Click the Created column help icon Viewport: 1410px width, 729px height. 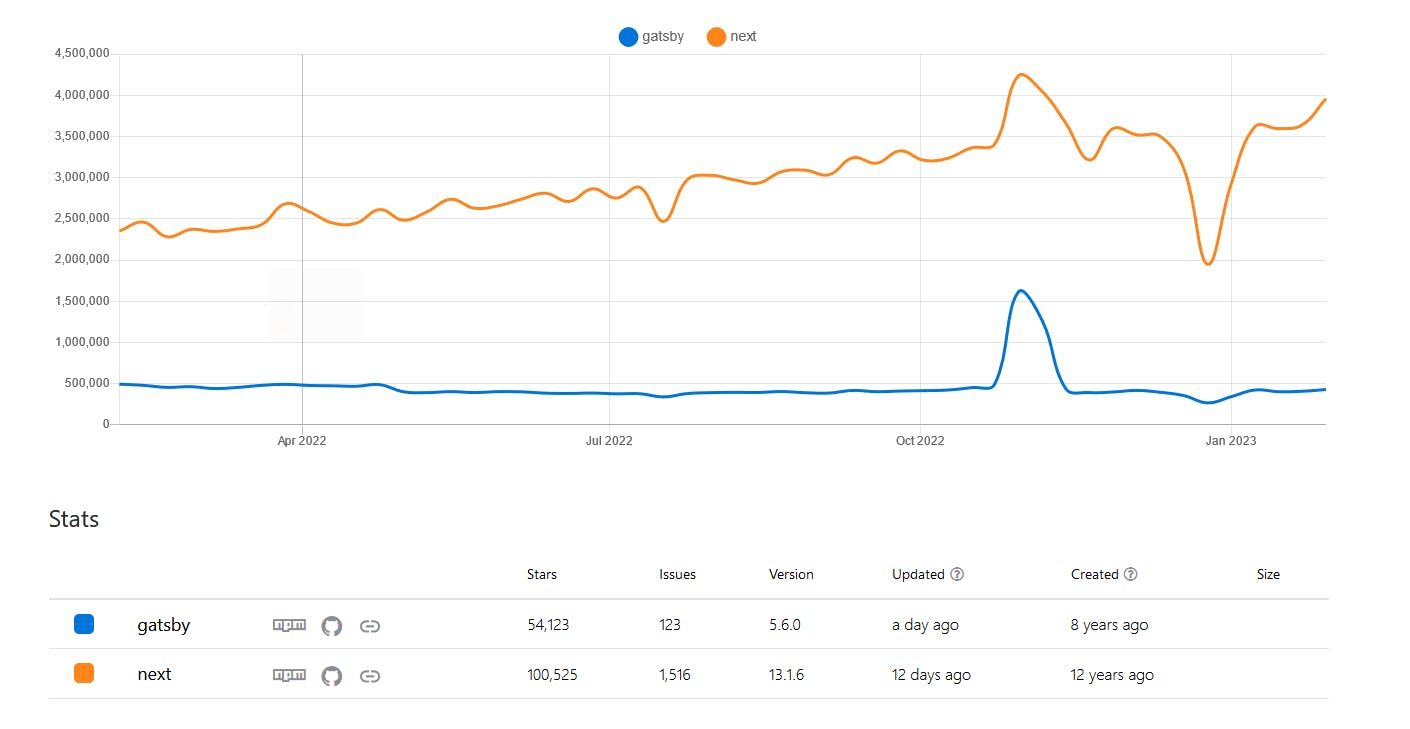pos(1131,574)
